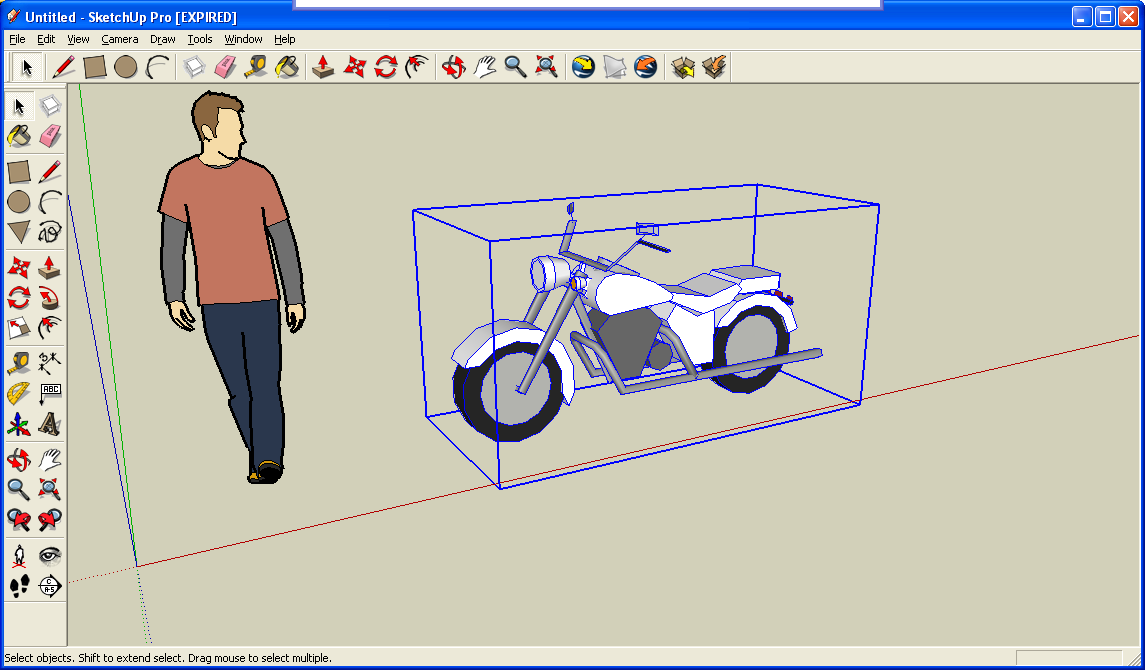Select the ABC Text label tool
The height and width of the screenshot is (670, 1145).
tap(50, 393)
